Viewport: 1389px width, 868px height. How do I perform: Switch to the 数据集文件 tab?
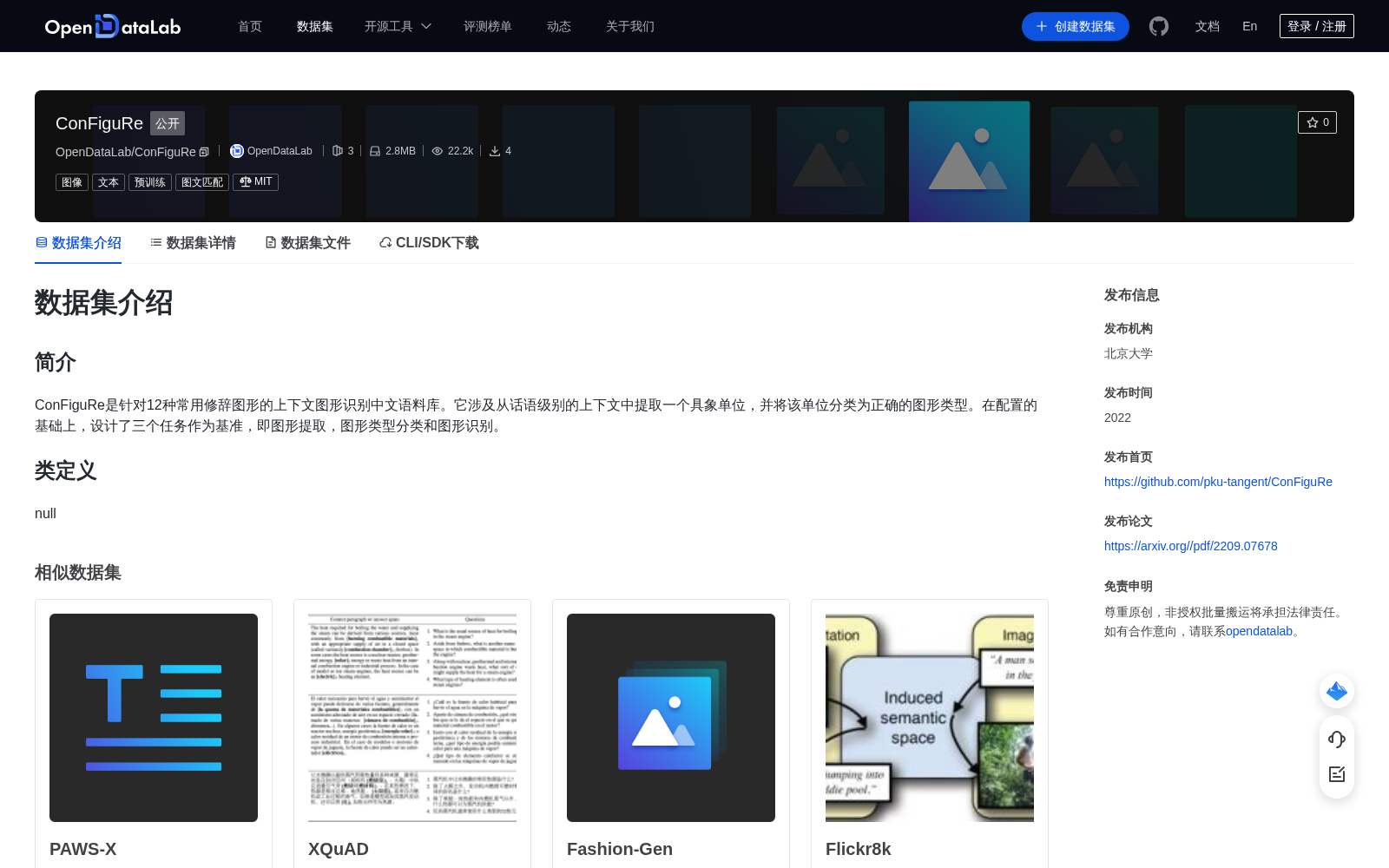click(307, 243)
